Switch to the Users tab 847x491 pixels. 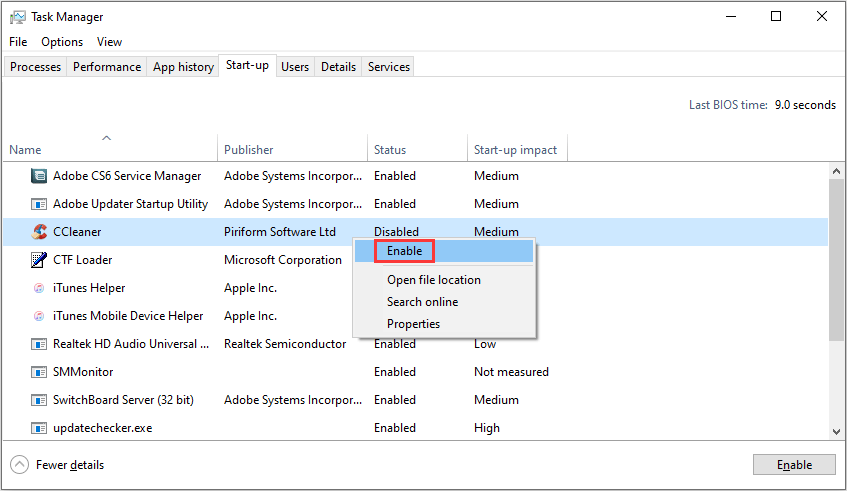[x=295, y=67]
